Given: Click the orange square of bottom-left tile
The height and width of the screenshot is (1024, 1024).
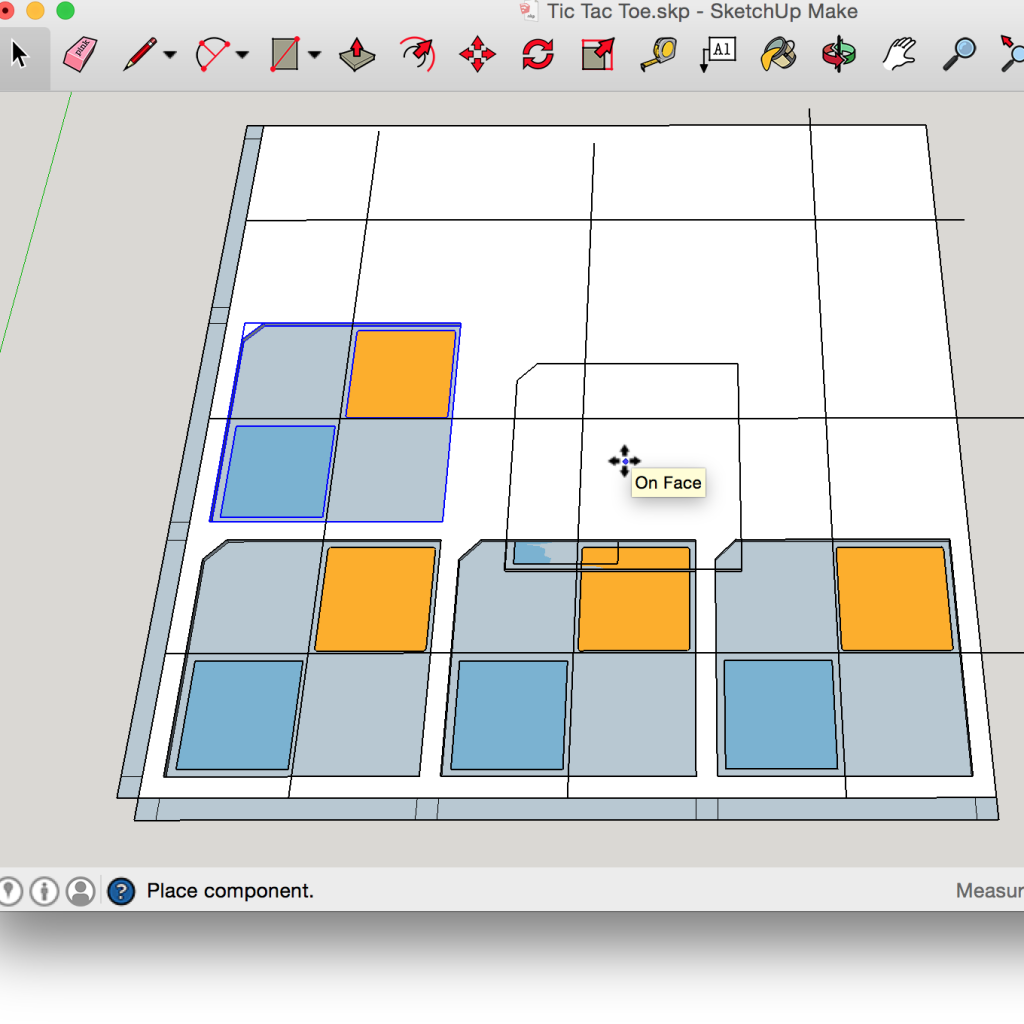Looking at the screenshot, I should point(376,599).
